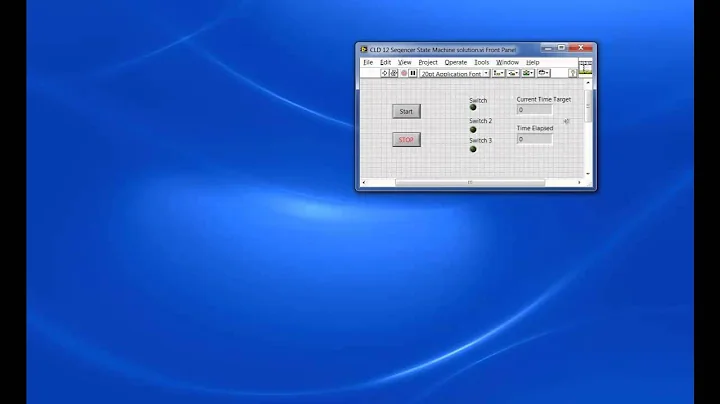Close the LabVIEW front panel window
This screenshot has width=720, height=404.
click(581, 48)
